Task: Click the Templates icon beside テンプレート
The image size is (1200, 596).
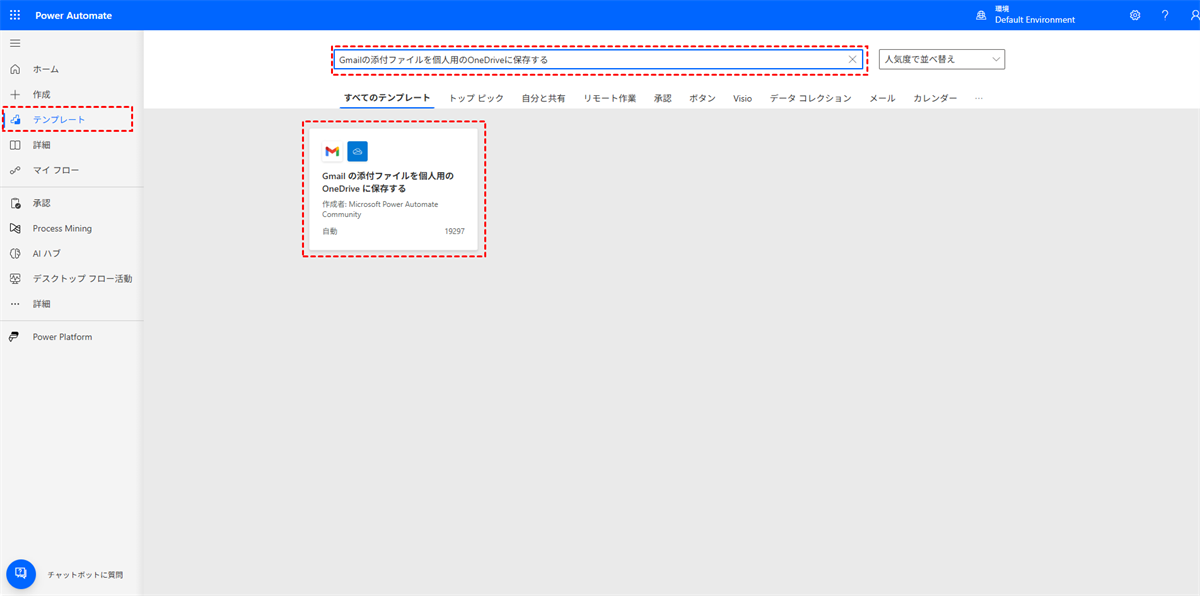Action: [15, 119]
